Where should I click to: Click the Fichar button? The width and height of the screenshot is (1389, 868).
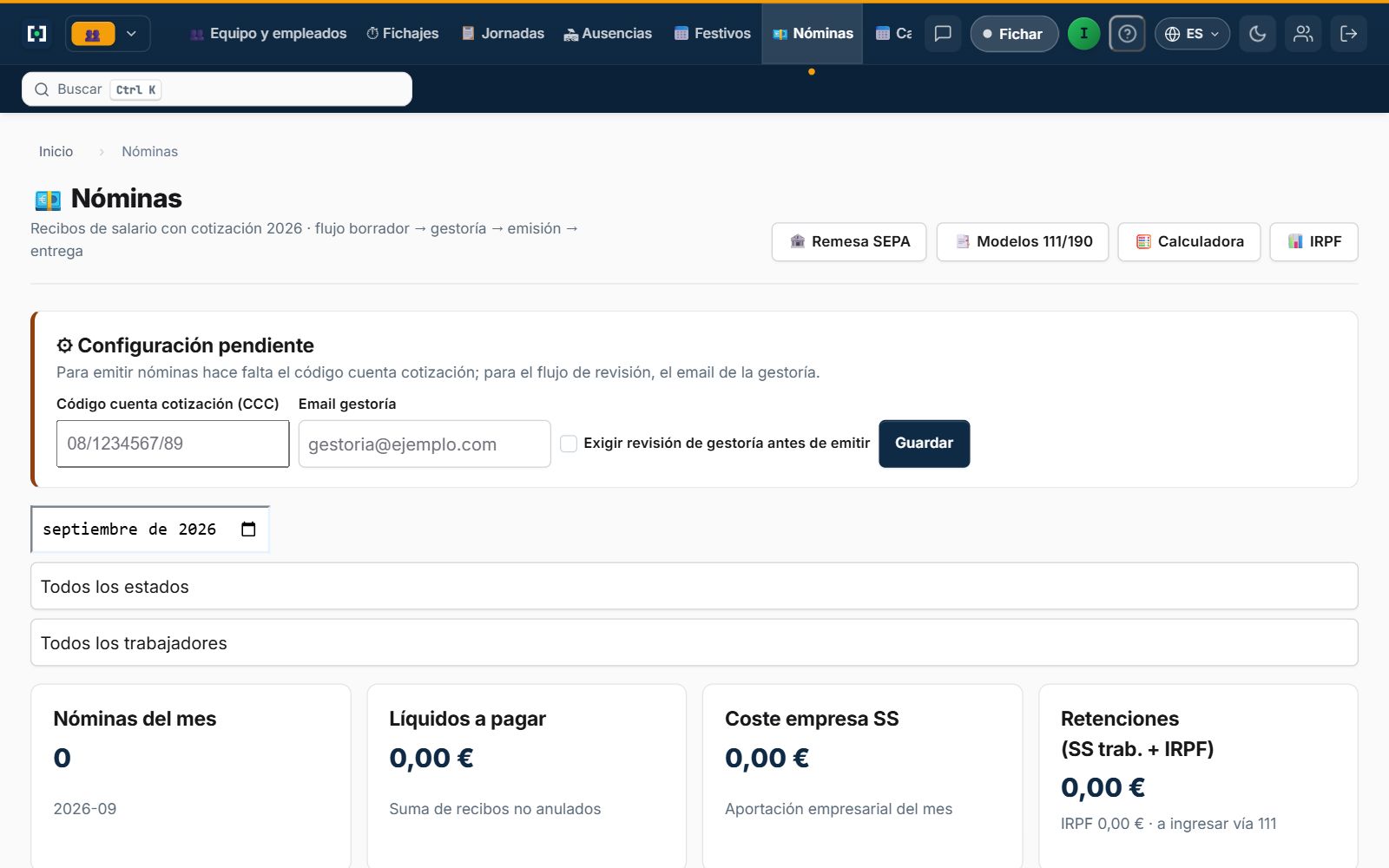coord(1014,34)
